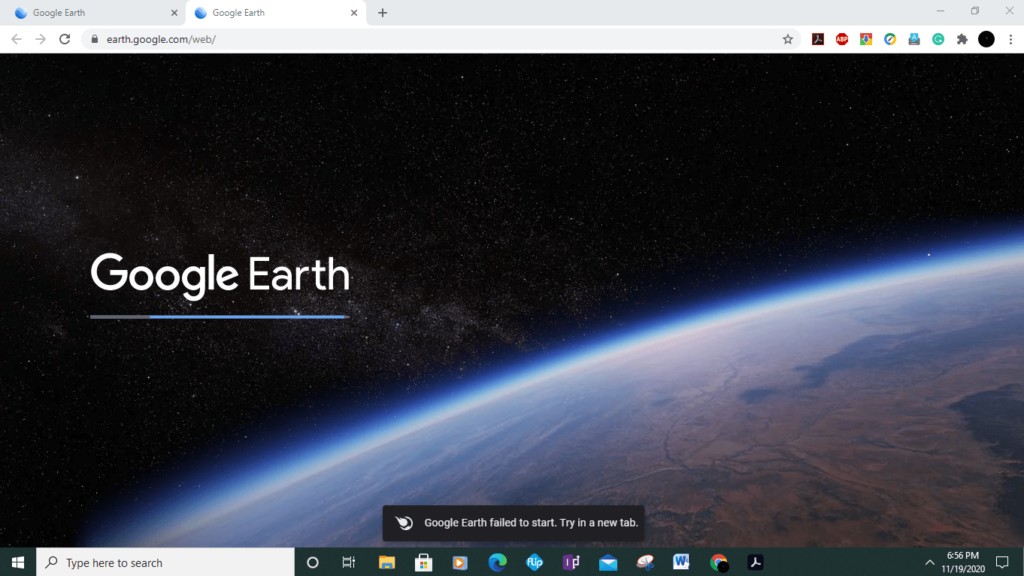Close the active Google Earth tab
The width and height of the screenshot is (1024, 576).
(354, 13)
